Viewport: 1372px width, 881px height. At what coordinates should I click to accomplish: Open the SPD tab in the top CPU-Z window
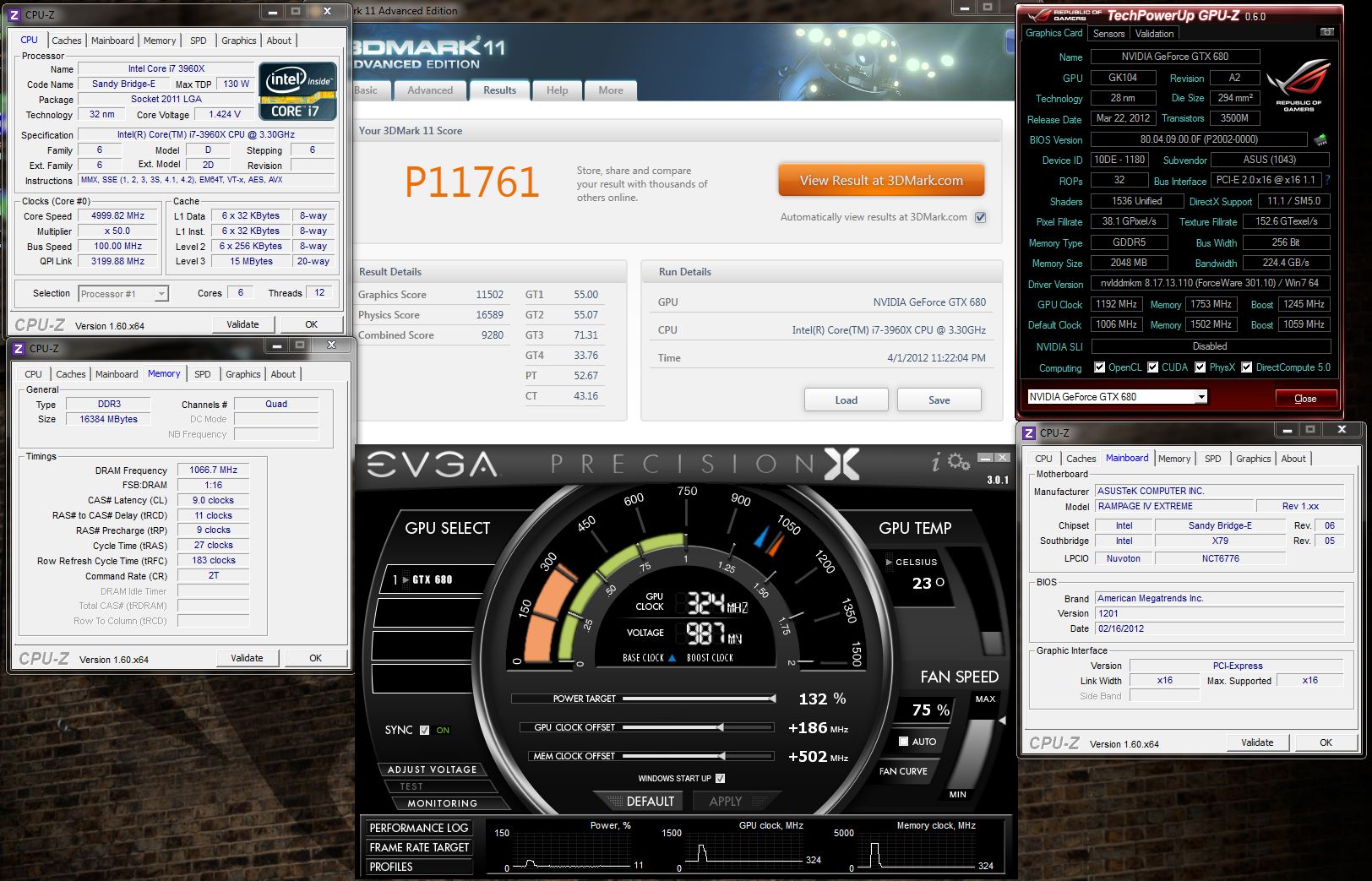click(x=198, y=41)
